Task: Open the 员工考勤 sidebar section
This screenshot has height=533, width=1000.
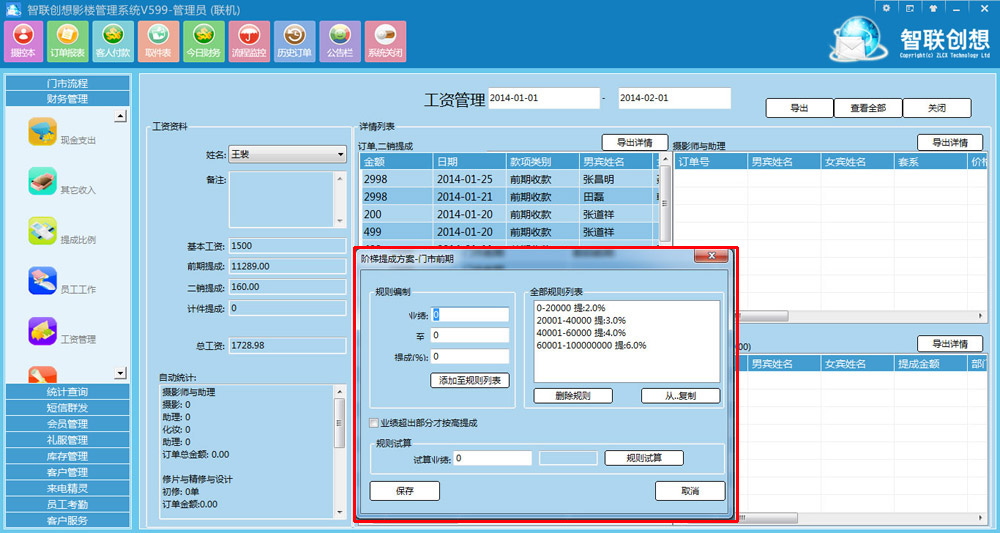Action: coord(68,504)
